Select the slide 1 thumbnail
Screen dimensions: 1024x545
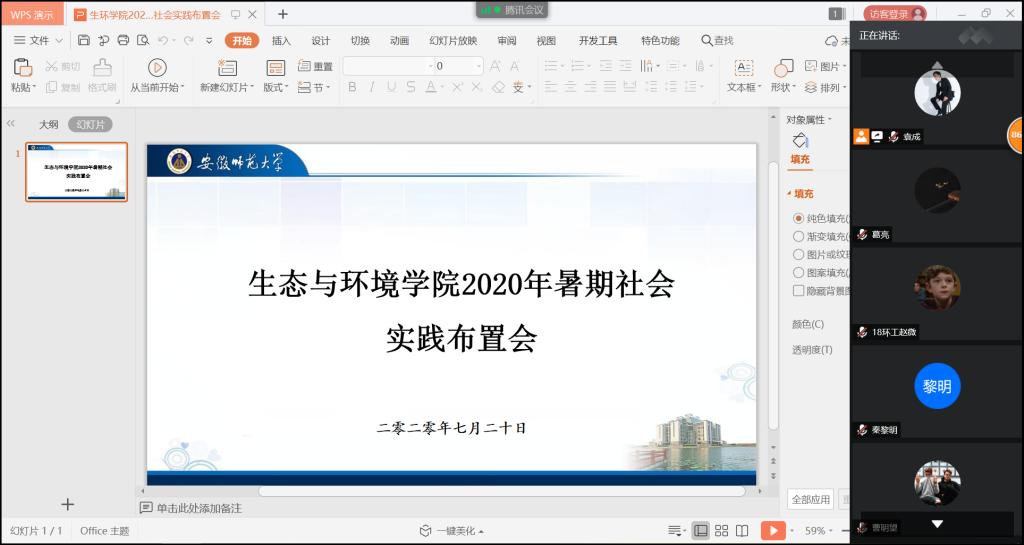[77, 172]
